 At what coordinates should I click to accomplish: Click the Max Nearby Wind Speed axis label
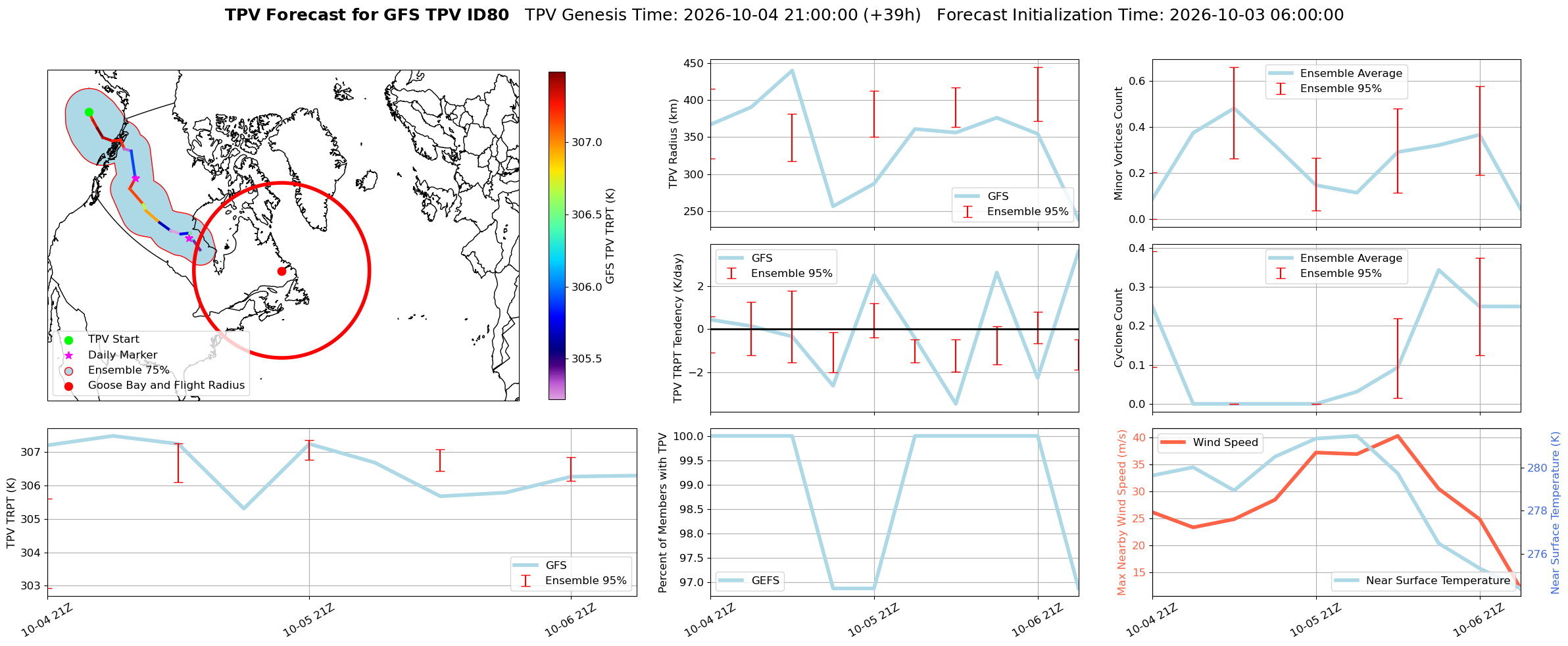tap(1122, 512)
